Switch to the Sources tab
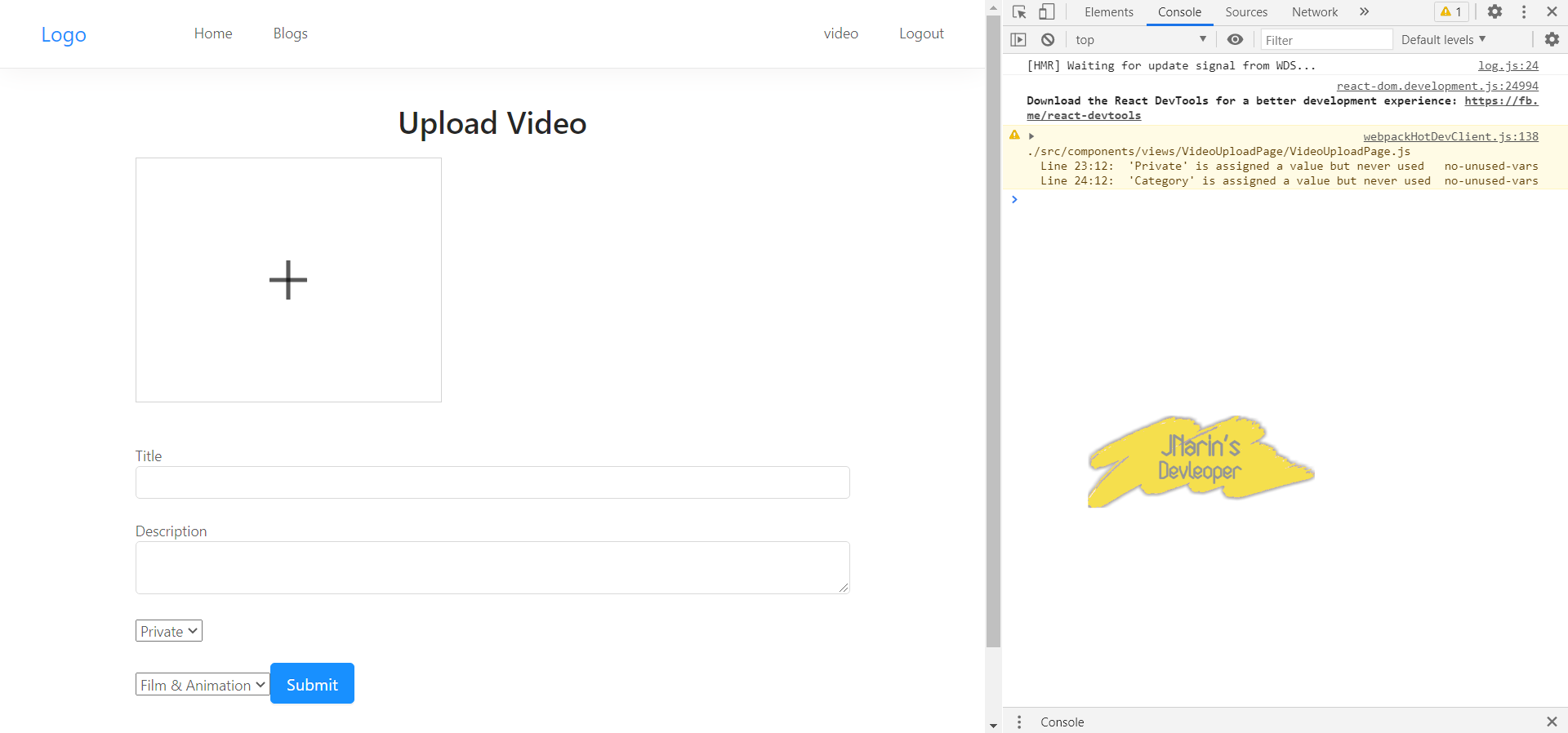The image size is (1568, 733). click(1246, 12)
